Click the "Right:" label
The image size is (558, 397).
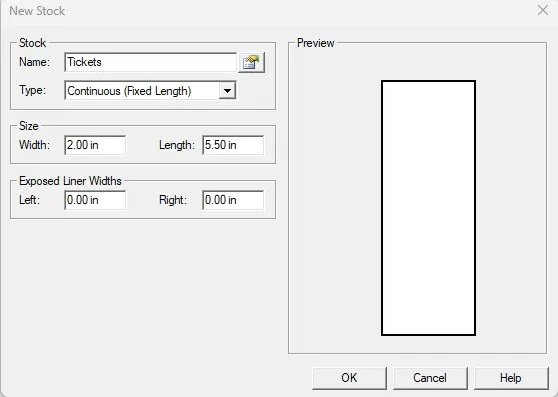point(173,200)
